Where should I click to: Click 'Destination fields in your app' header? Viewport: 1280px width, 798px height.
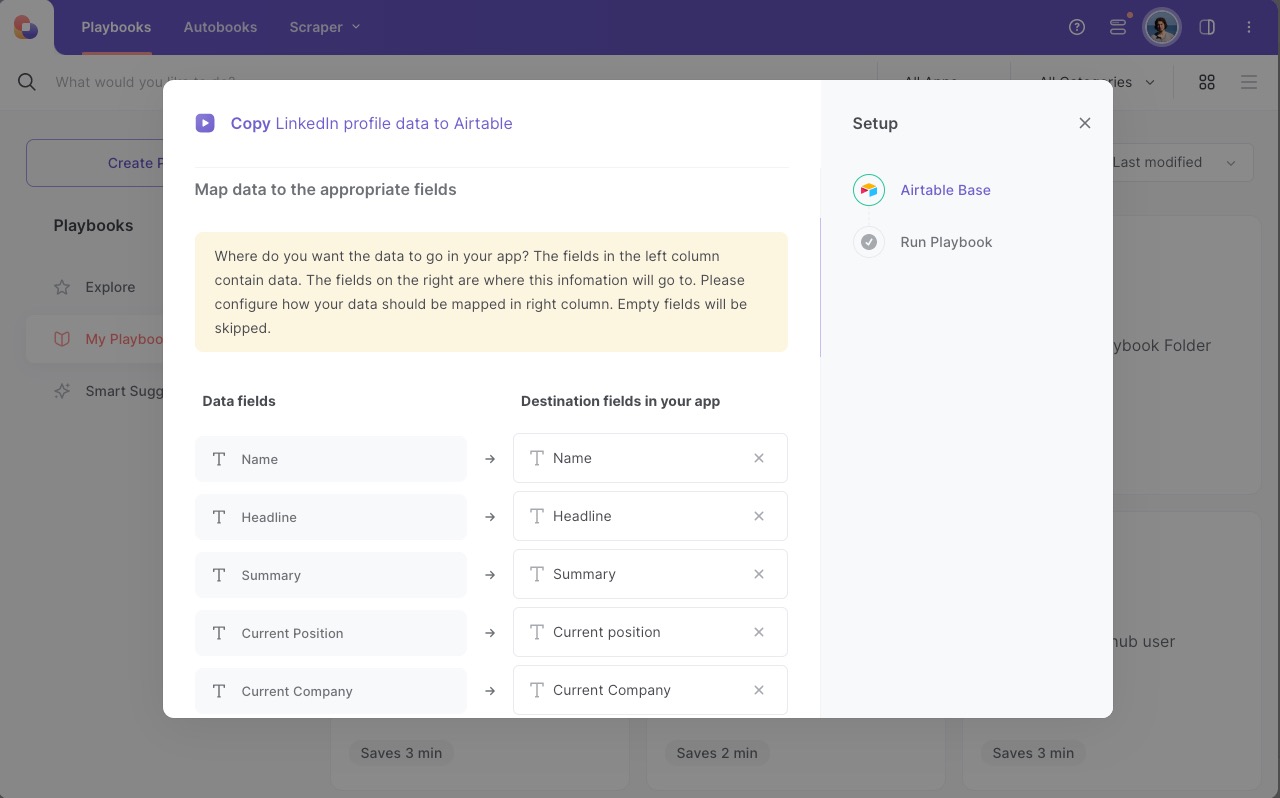(x=620, y=401)
